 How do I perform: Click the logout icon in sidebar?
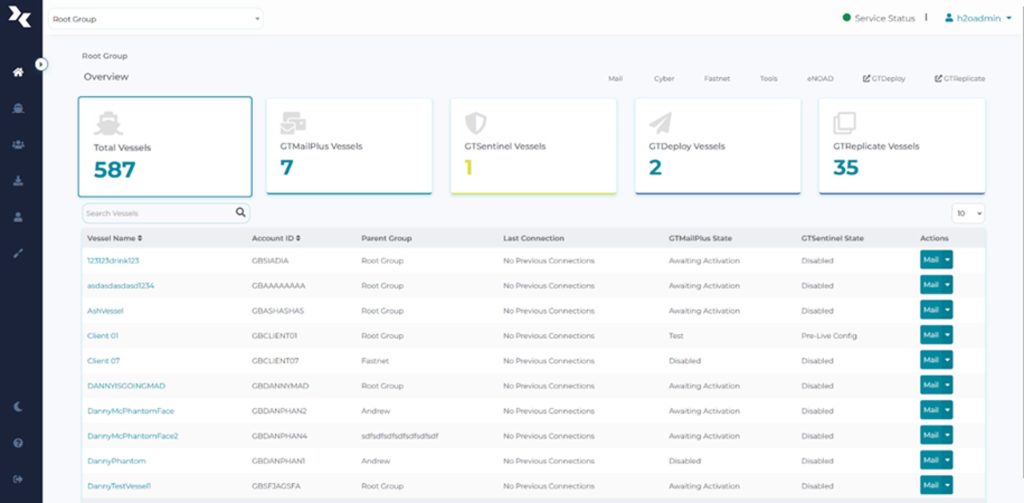[x=18, y=479]
